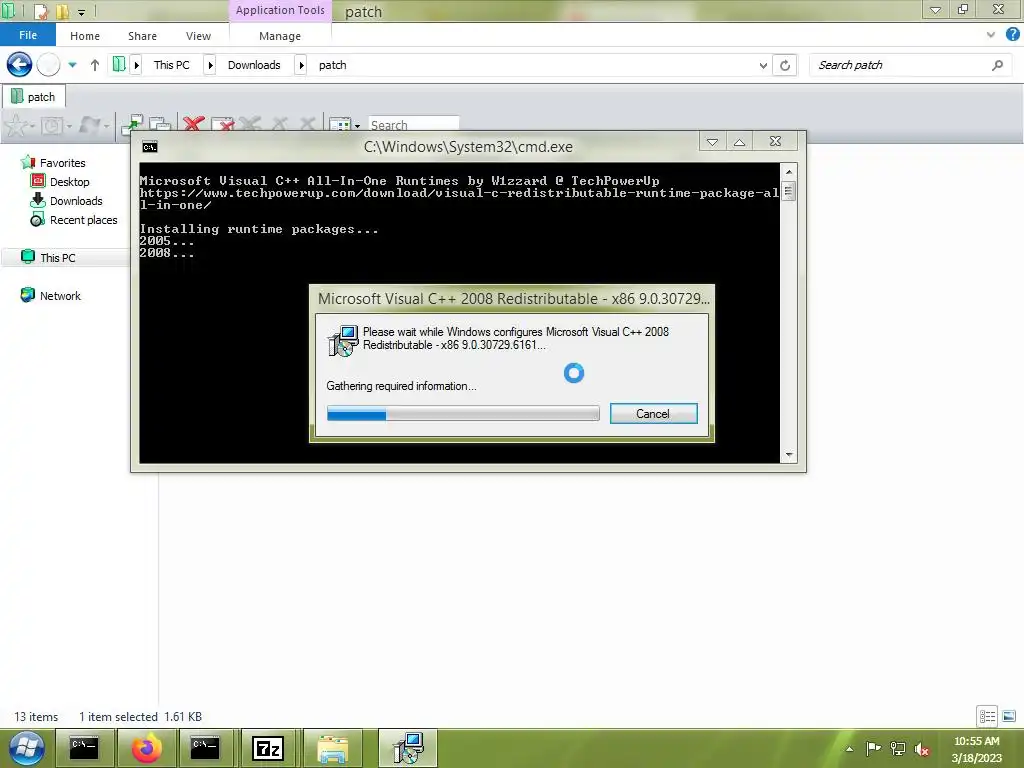Show hidden system tray icons
The height and width of the screenshot is (768, 1024).
[849, 749]
